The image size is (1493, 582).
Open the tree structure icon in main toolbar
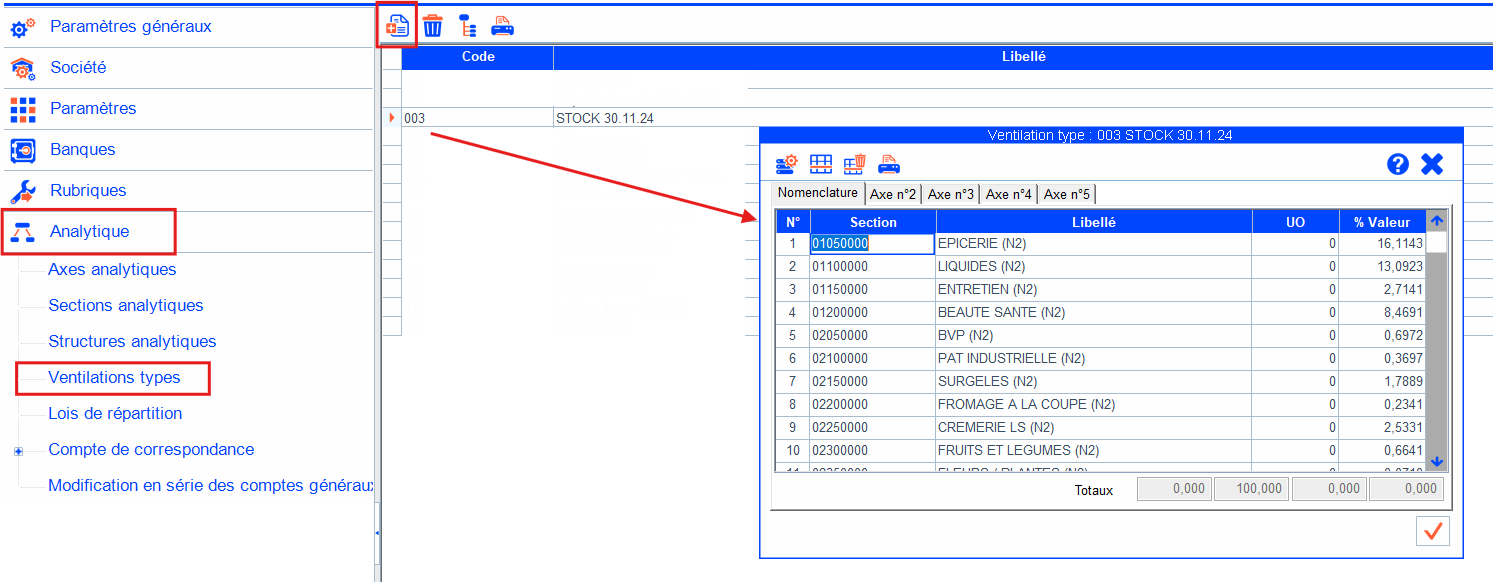pos(466,26)
